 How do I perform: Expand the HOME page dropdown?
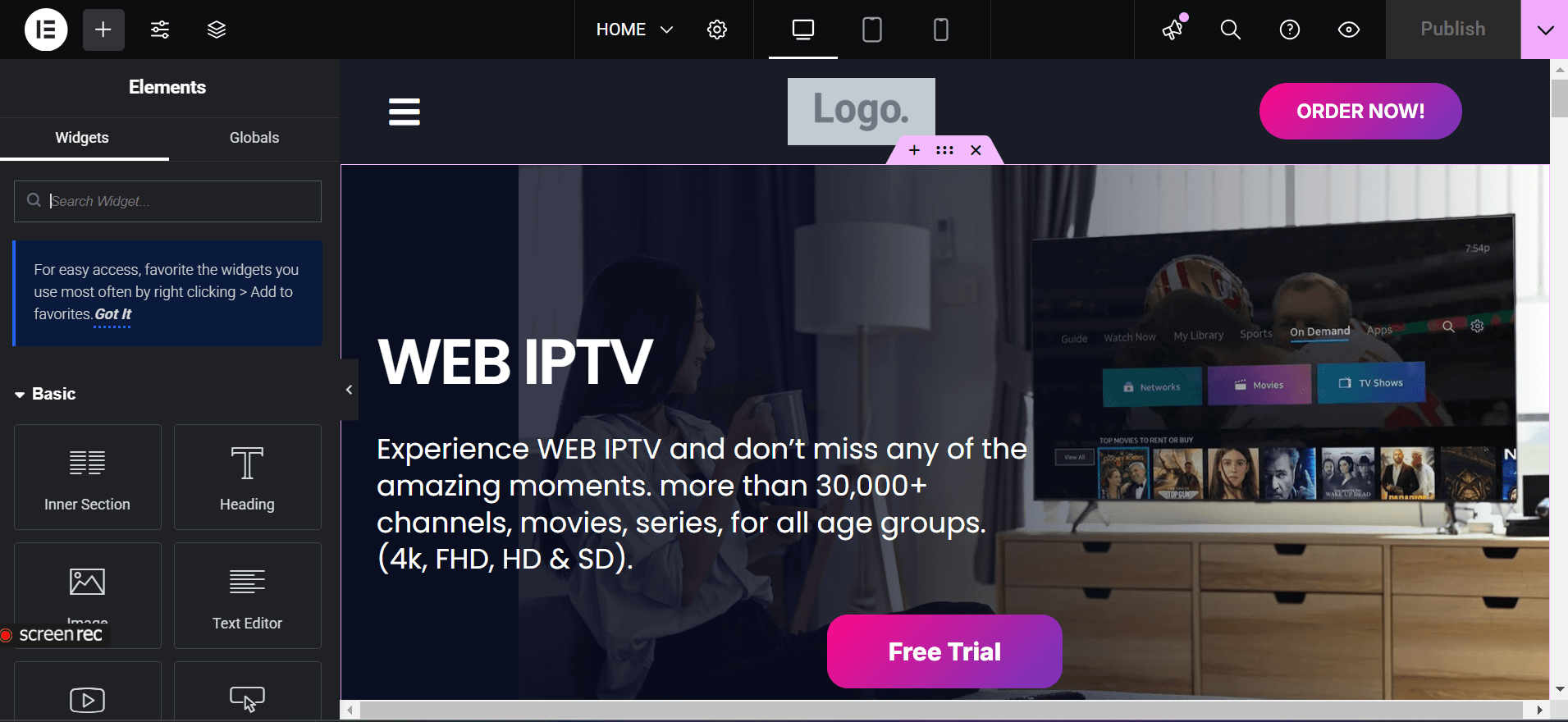click(634, 30)
